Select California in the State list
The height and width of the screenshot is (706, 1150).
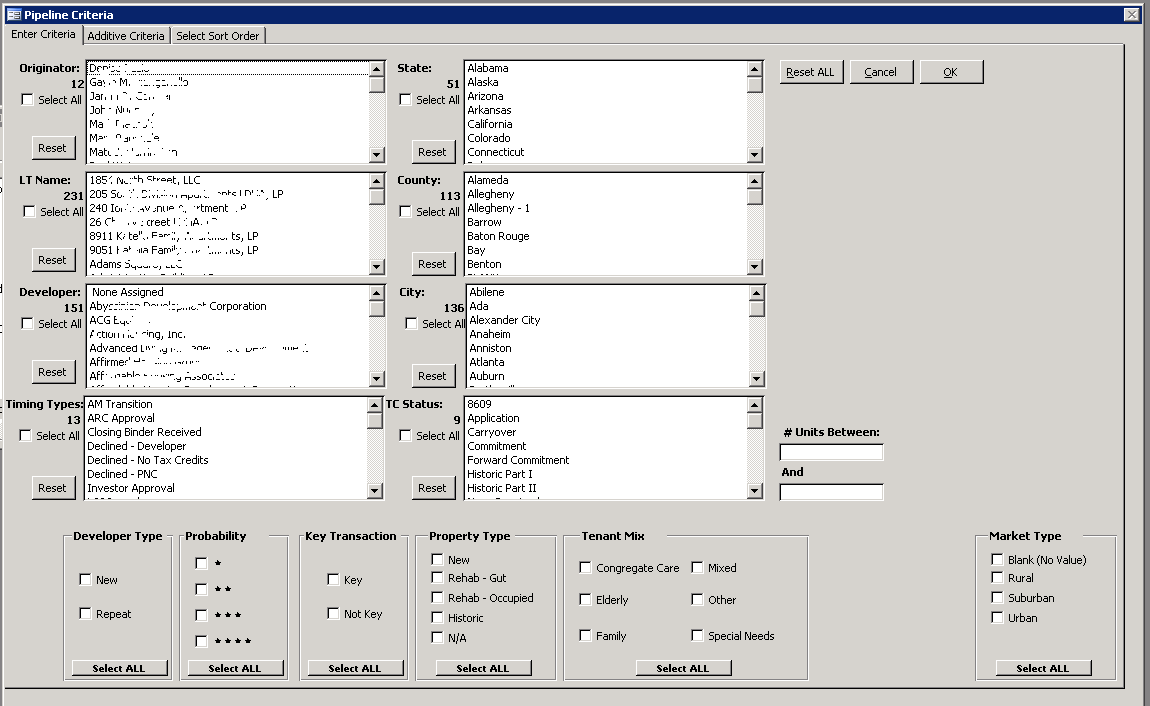tap(490, 125)
